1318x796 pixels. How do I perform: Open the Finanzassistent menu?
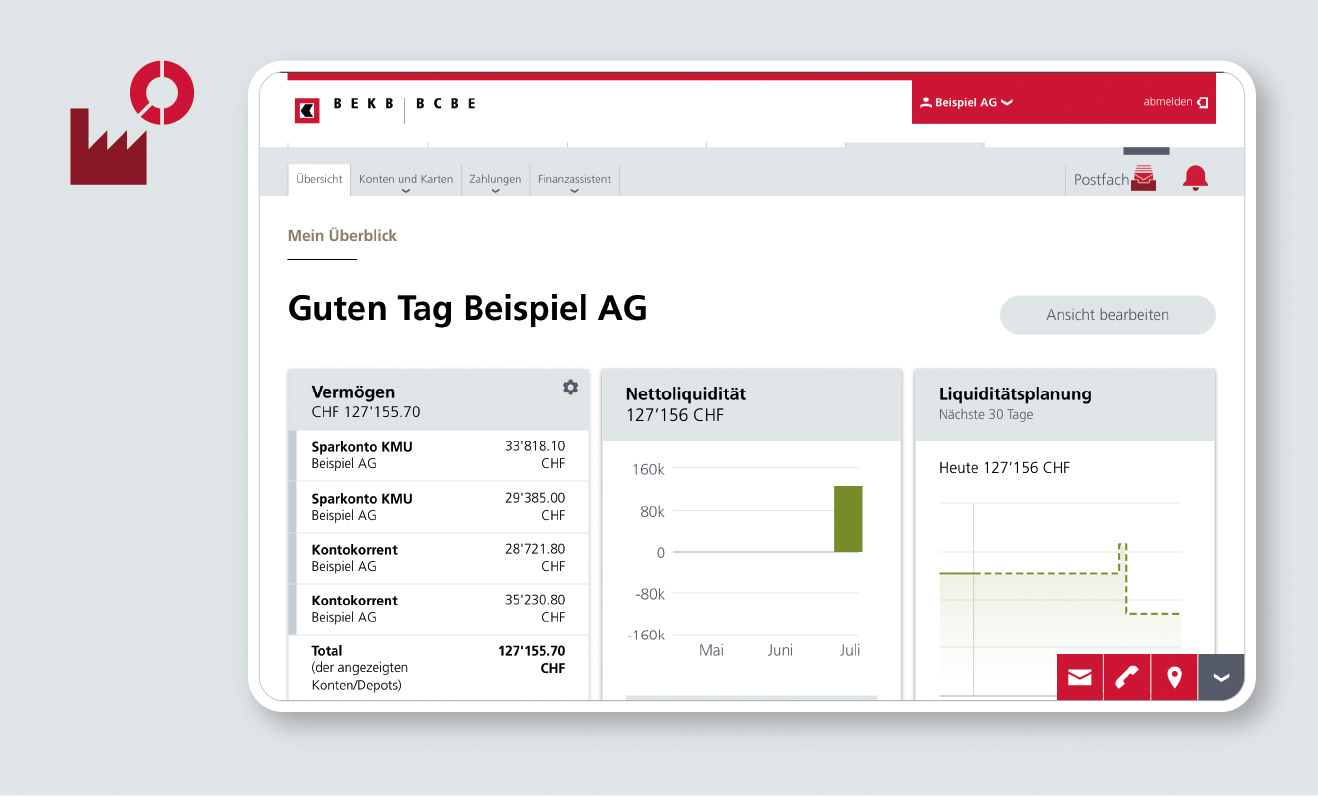click(x=574, y=180)
